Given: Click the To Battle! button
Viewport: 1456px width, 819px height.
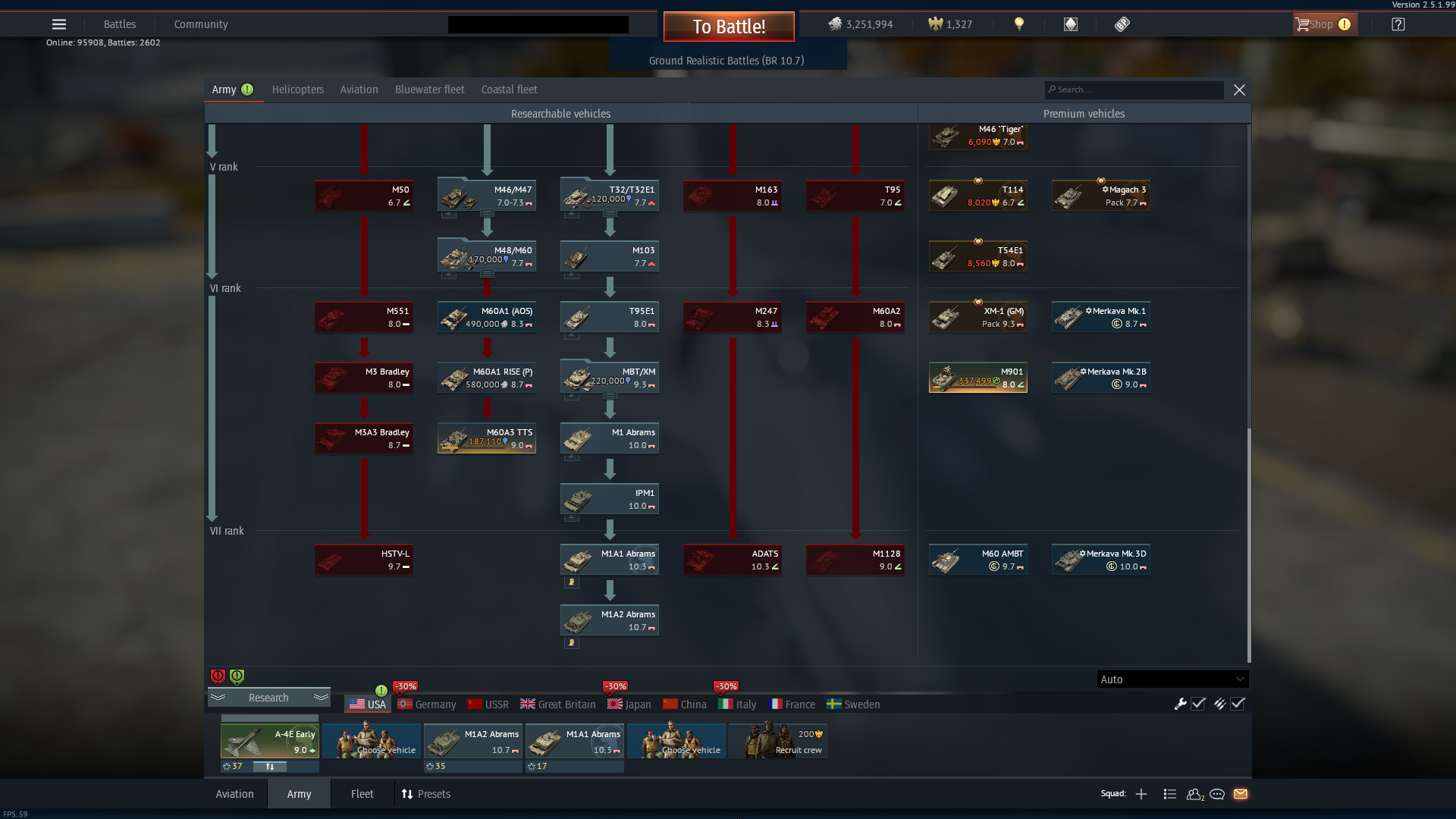Looking at the screenshot, I should (729, 27).
